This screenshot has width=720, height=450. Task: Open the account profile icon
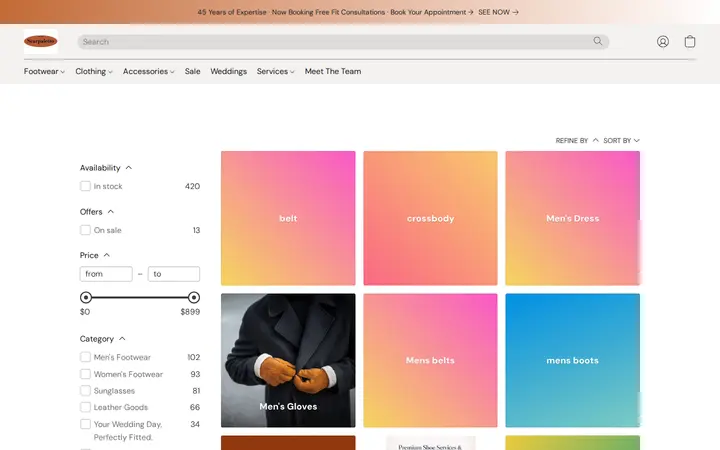click(663, 42)
